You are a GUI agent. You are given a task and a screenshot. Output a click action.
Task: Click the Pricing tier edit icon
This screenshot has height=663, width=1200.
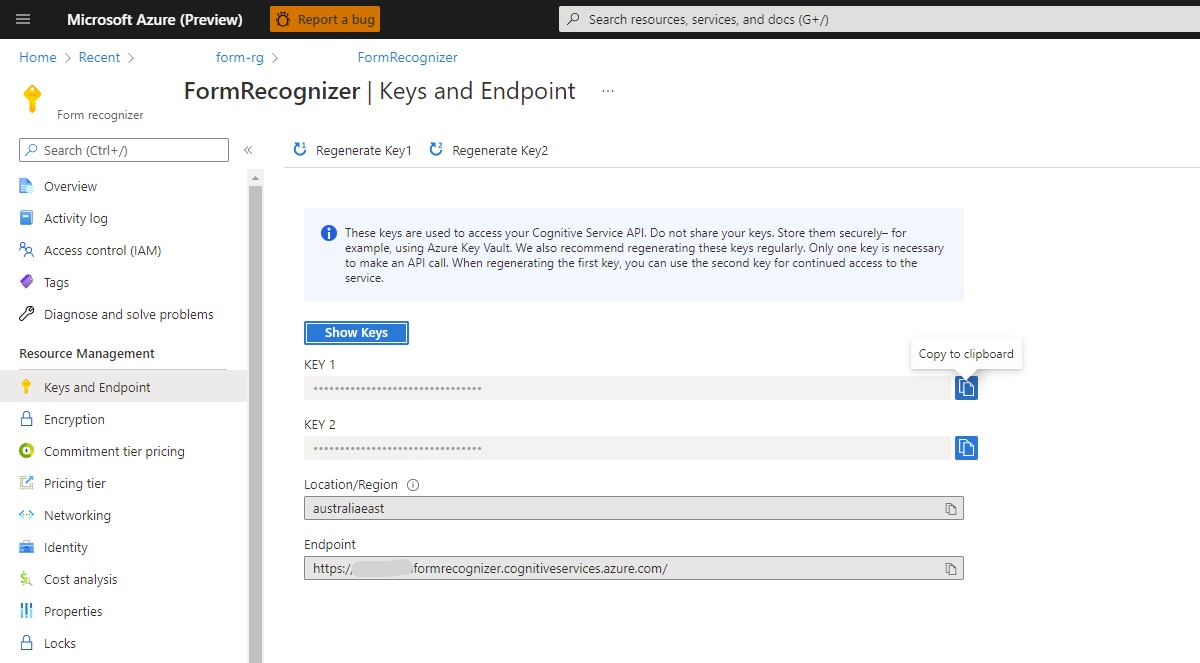pos(27,483)
